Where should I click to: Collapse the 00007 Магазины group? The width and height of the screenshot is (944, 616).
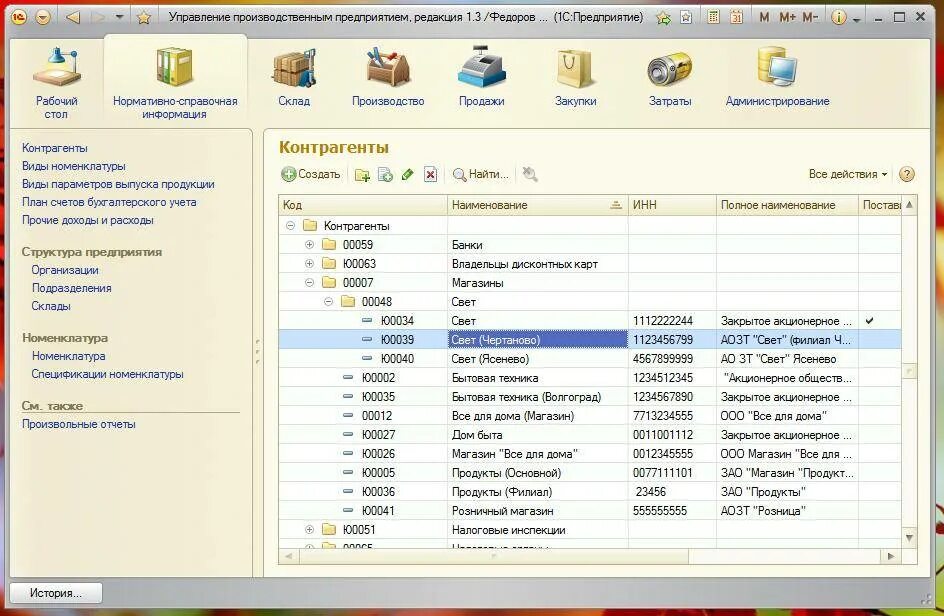[x=309, y=282]
